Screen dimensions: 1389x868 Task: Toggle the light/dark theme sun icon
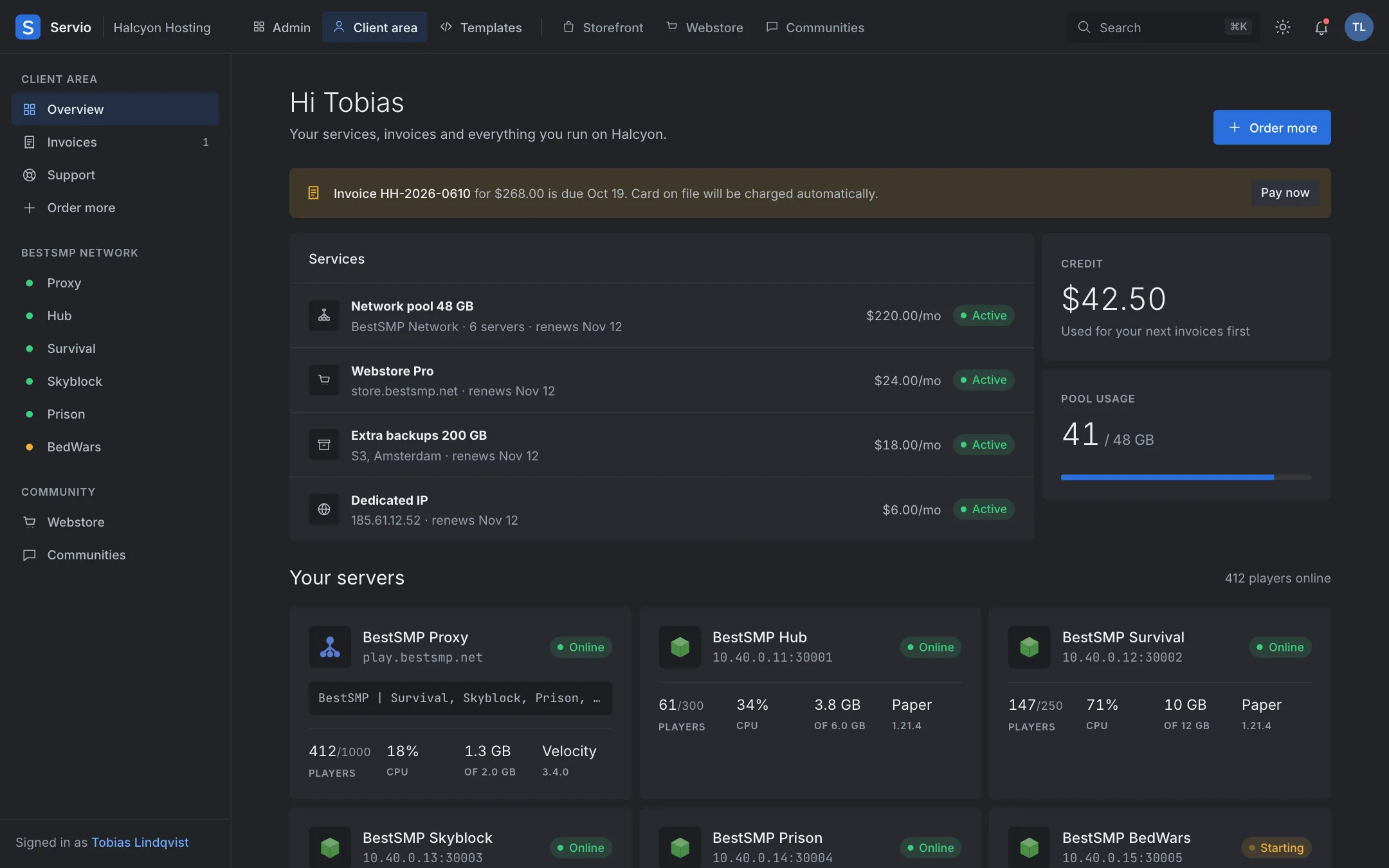pos(1283,27)
